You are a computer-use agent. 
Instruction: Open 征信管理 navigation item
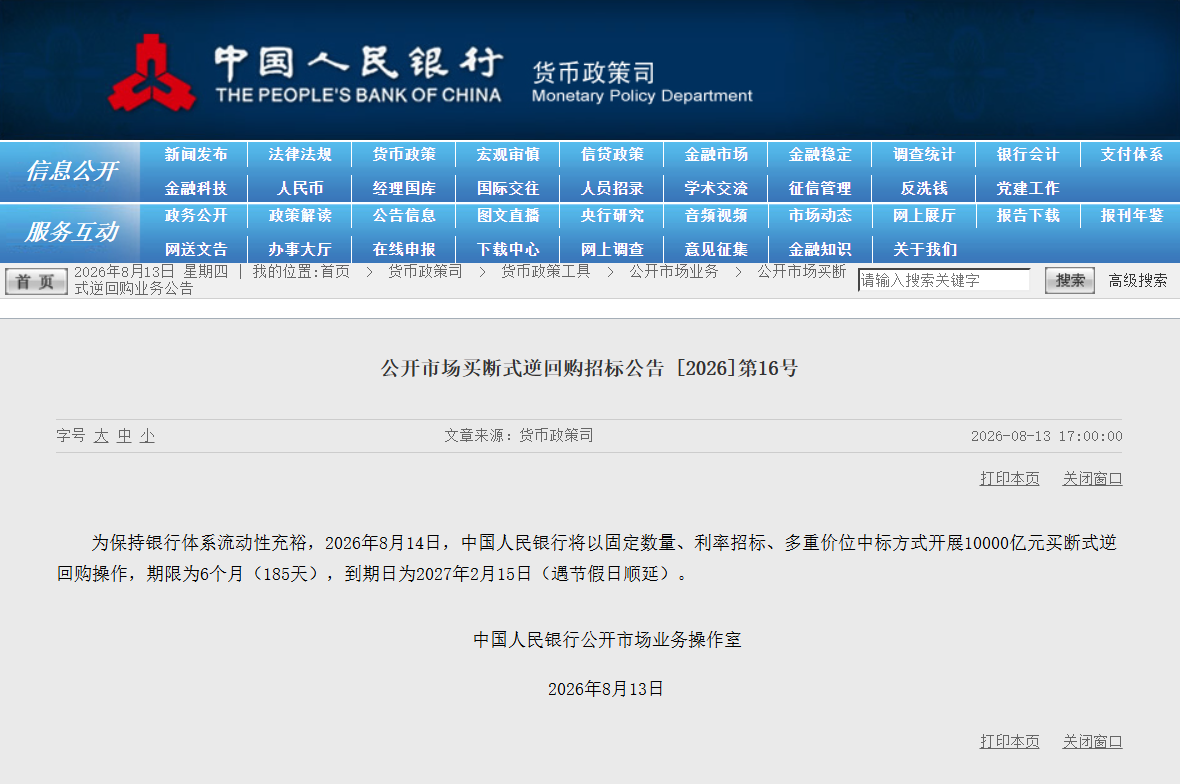[x=820, y=188]
